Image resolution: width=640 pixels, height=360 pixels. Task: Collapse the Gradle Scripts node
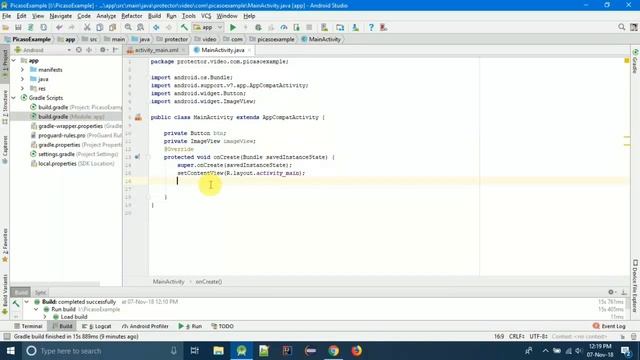click(x=14, y=98)
